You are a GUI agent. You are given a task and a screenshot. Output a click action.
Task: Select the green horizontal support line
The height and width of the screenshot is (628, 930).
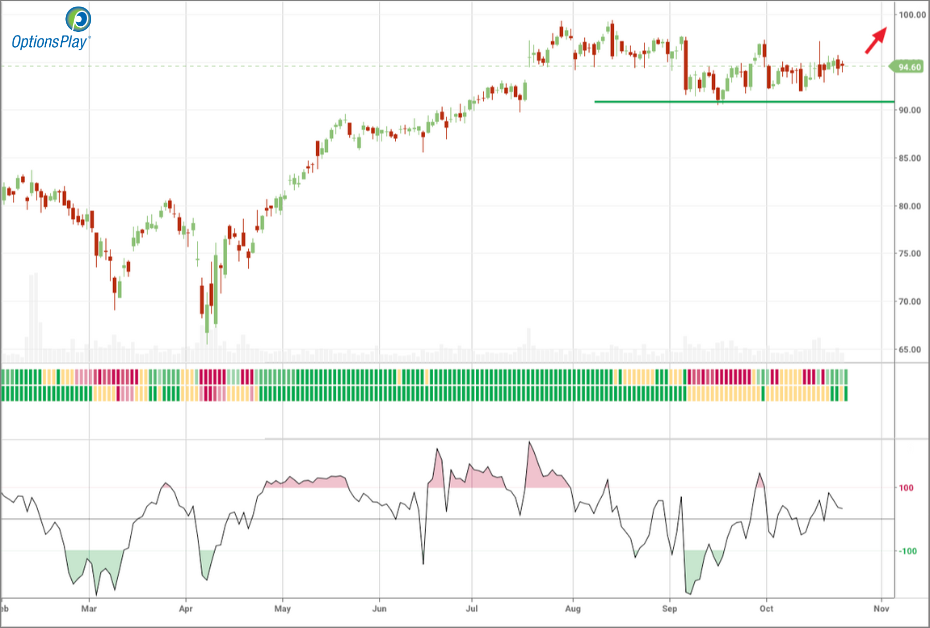click(740, 101)
